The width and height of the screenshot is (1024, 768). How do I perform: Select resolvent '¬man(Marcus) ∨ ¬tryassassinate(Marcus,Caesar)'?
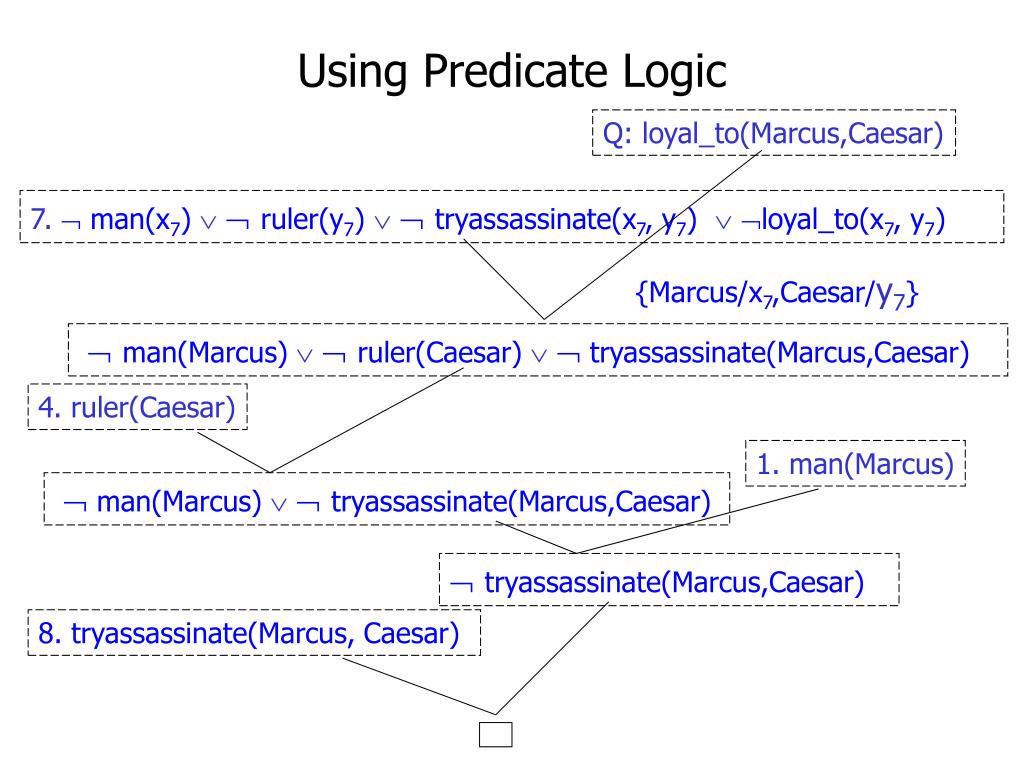tap(387, 500)
